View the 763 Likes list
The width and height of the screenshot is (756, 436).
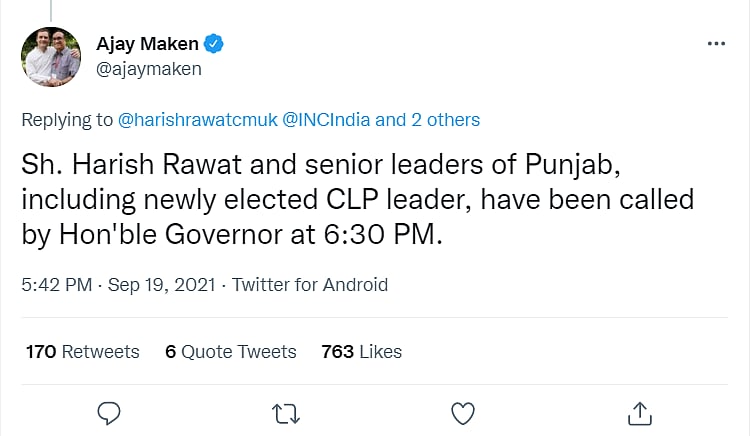click(x=361, y=351)
